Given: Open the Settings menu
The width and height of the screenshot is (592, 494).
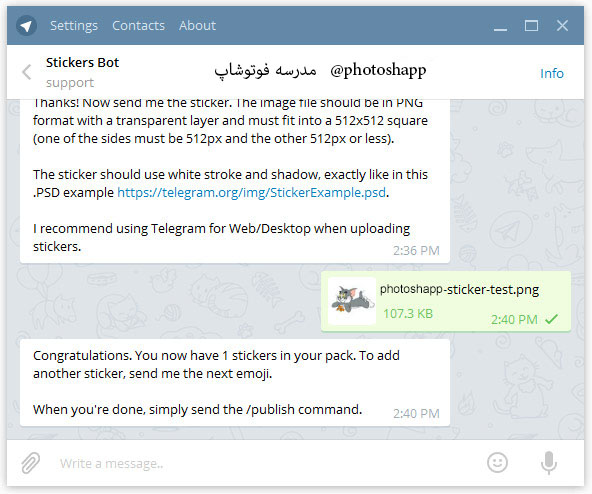Looking at the screenshot, I should [x=74, y=26].
